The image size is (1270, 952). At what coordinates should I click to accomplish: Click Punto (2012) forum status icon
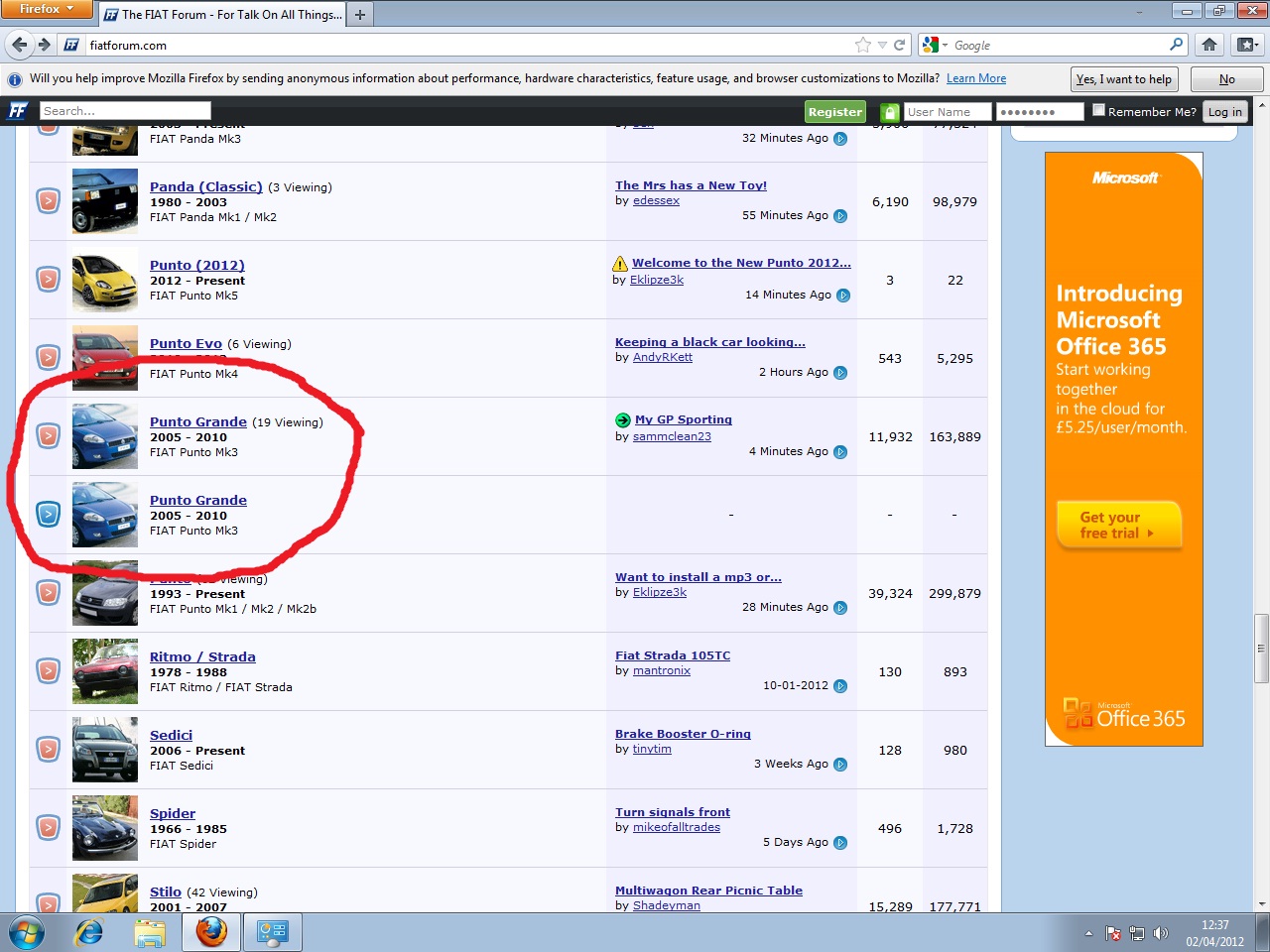(48, 280)
